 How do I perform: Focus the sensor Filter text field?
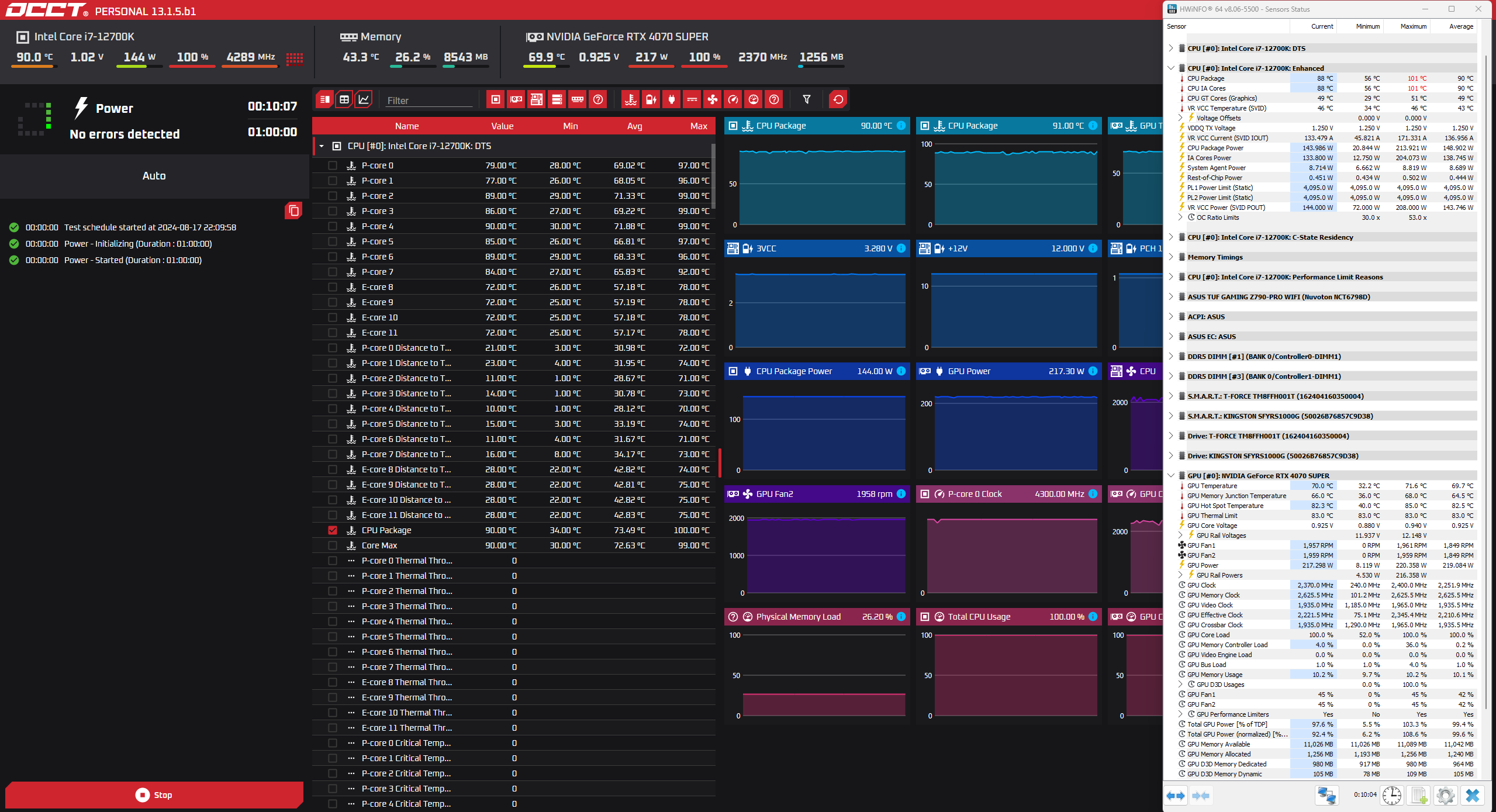429,101
